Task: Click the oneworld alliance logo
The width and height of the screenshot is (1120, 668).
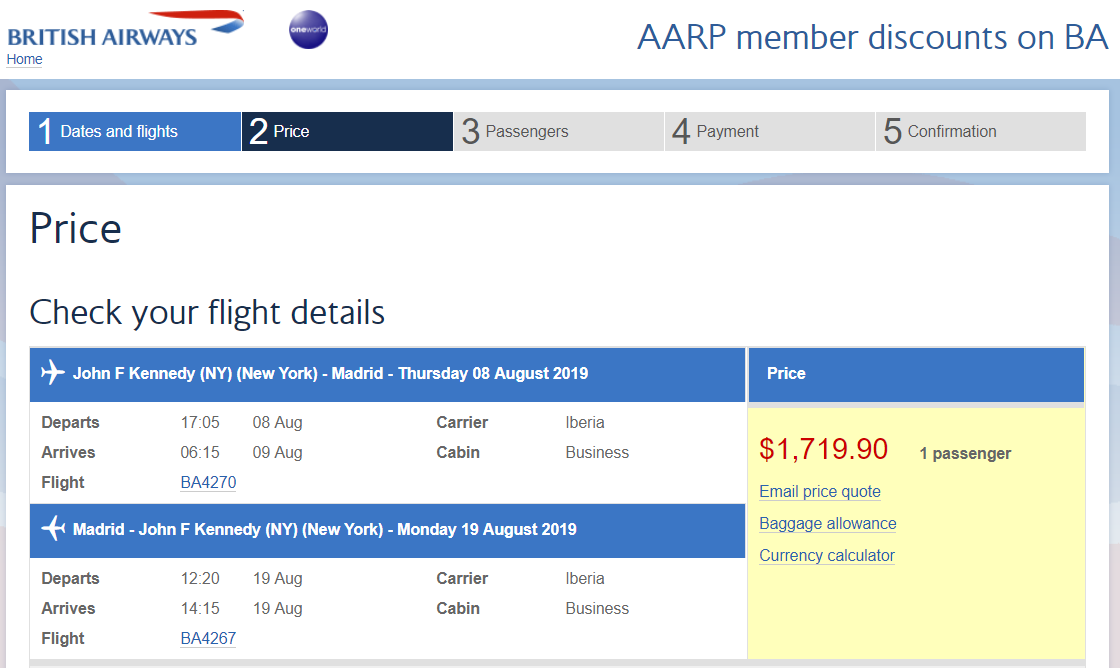Action: point(307,30)
